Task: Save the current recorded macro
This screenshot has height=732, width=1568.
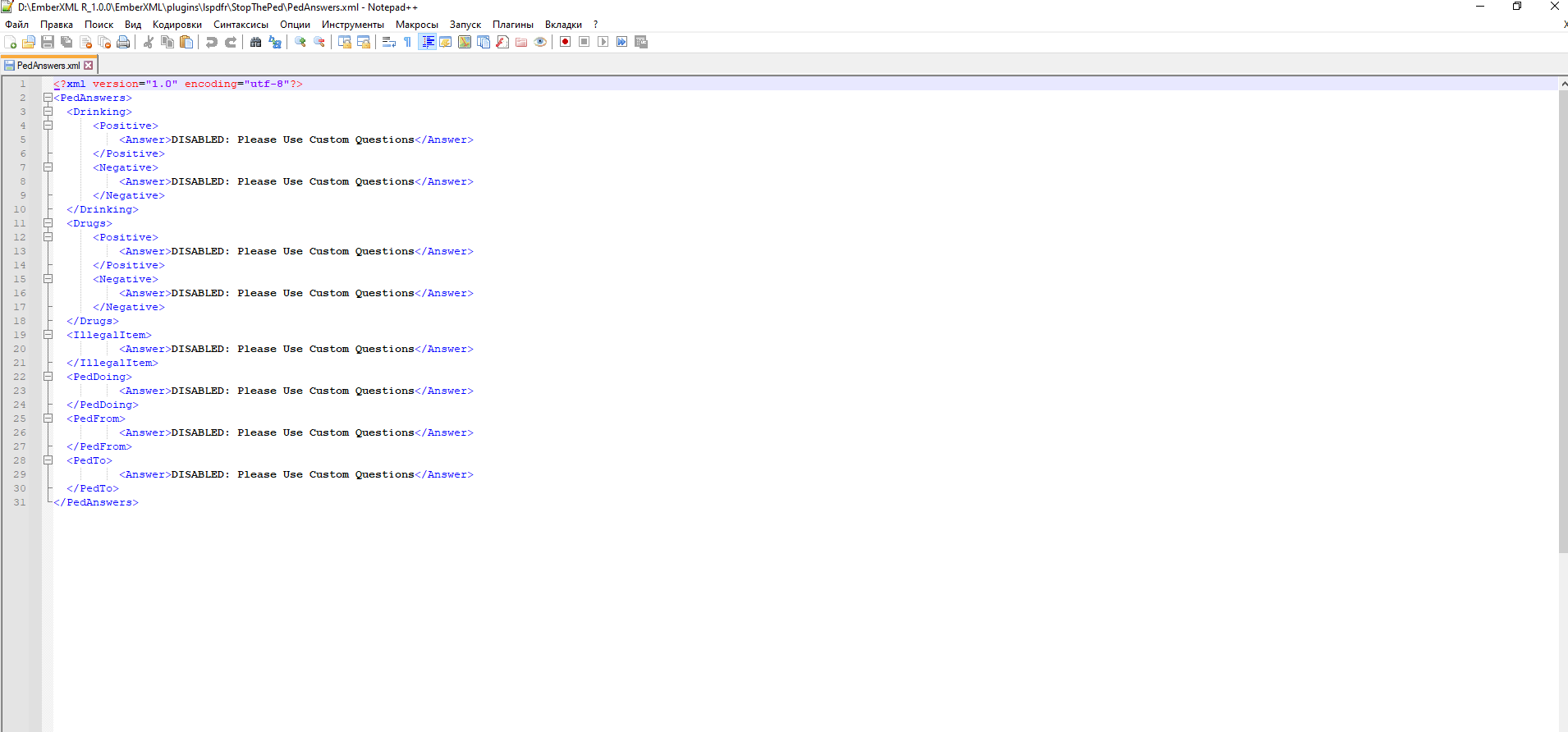Action: pos(641,42)
